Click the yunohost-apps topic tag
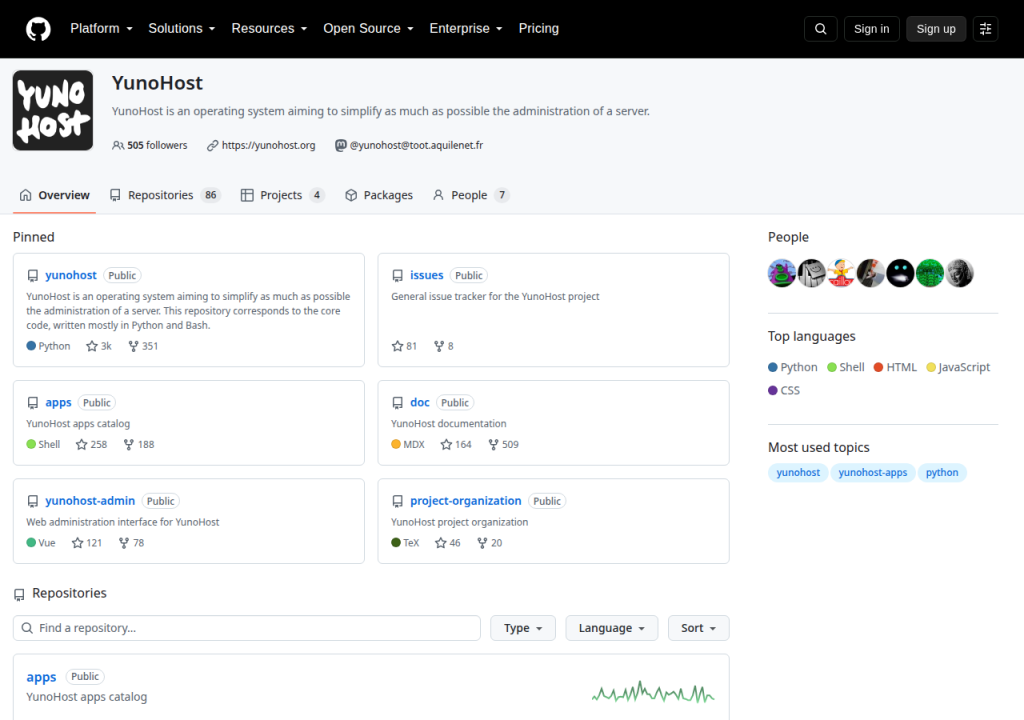The width and height of the screenshot is (1024, 720). click(872, 472)
